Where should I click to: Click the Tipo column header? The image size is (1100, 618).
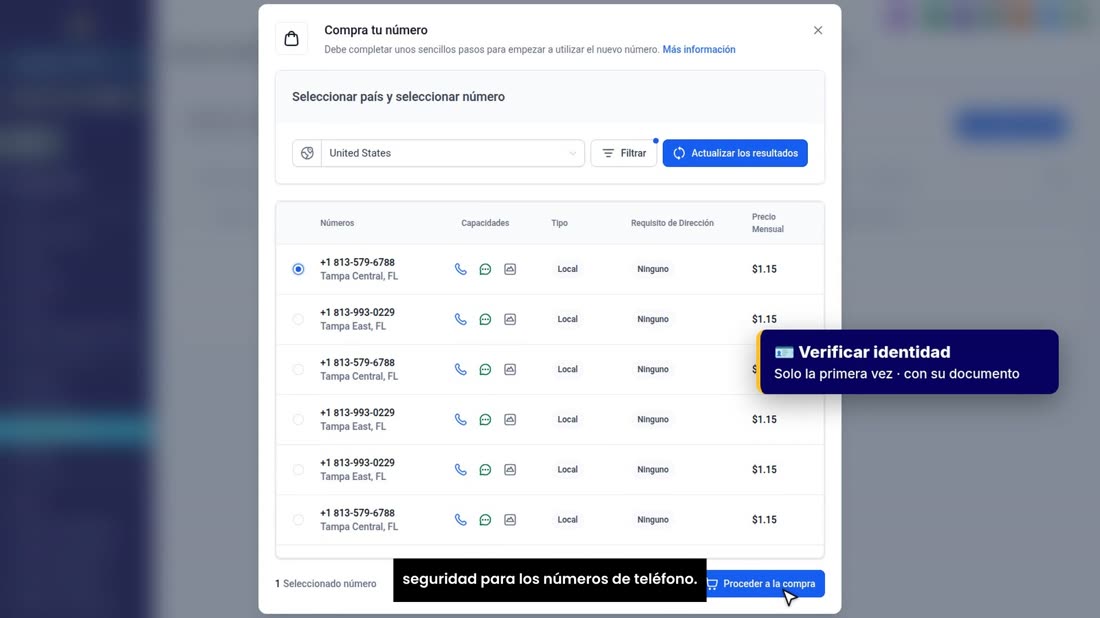[x=559, y=223]
